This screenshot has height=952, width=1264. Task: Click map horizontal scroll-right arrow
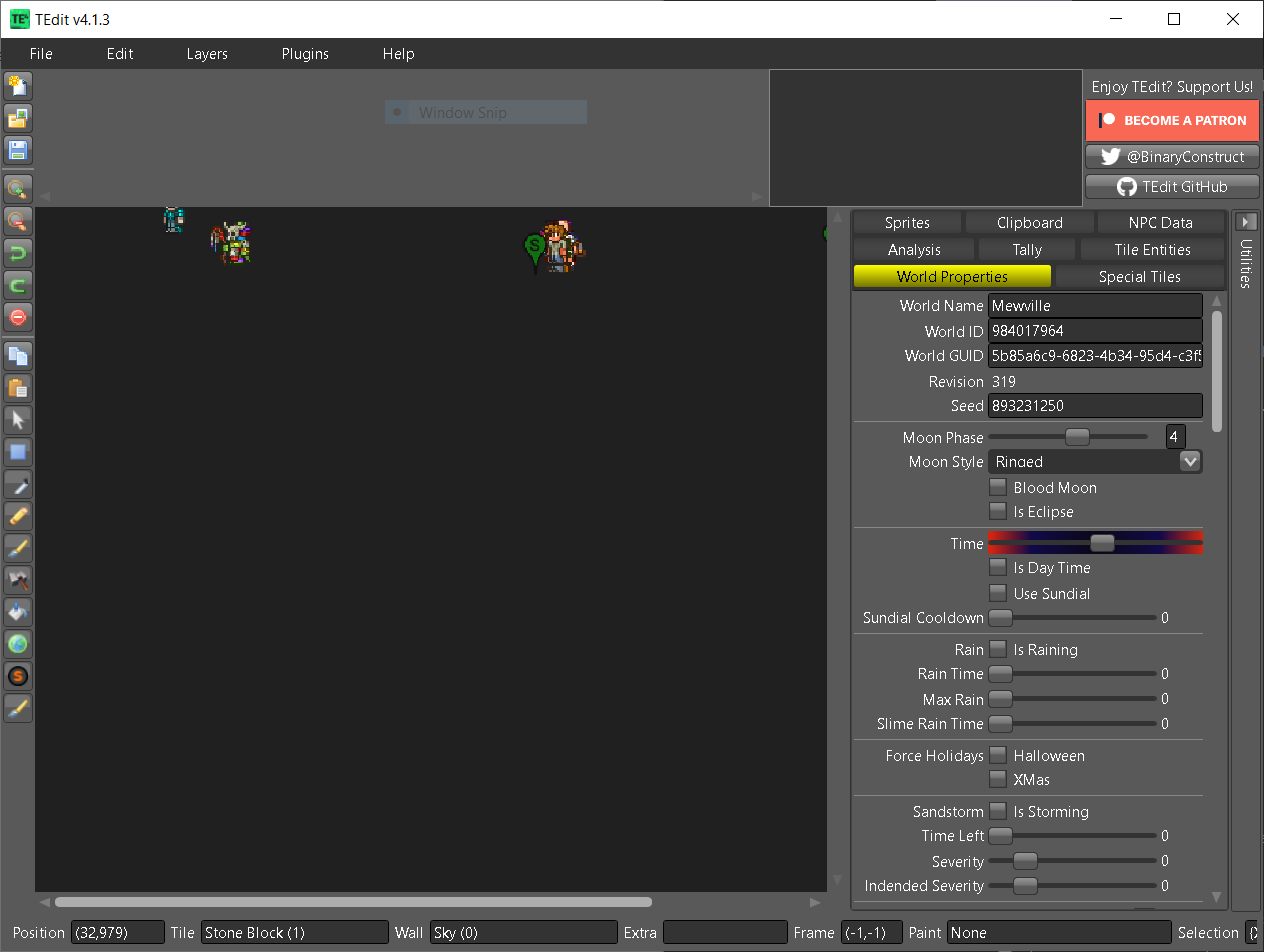[816, 902]
